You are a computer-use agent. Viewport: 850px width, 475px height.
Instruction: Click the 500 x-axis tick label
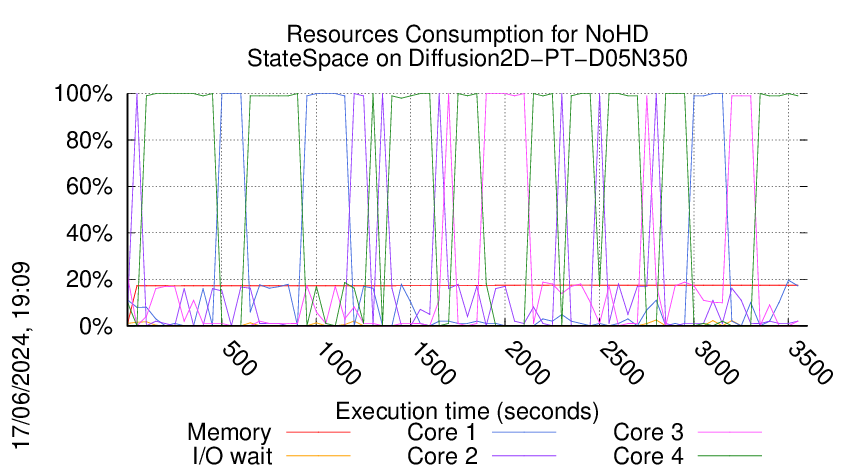point(239,359)
